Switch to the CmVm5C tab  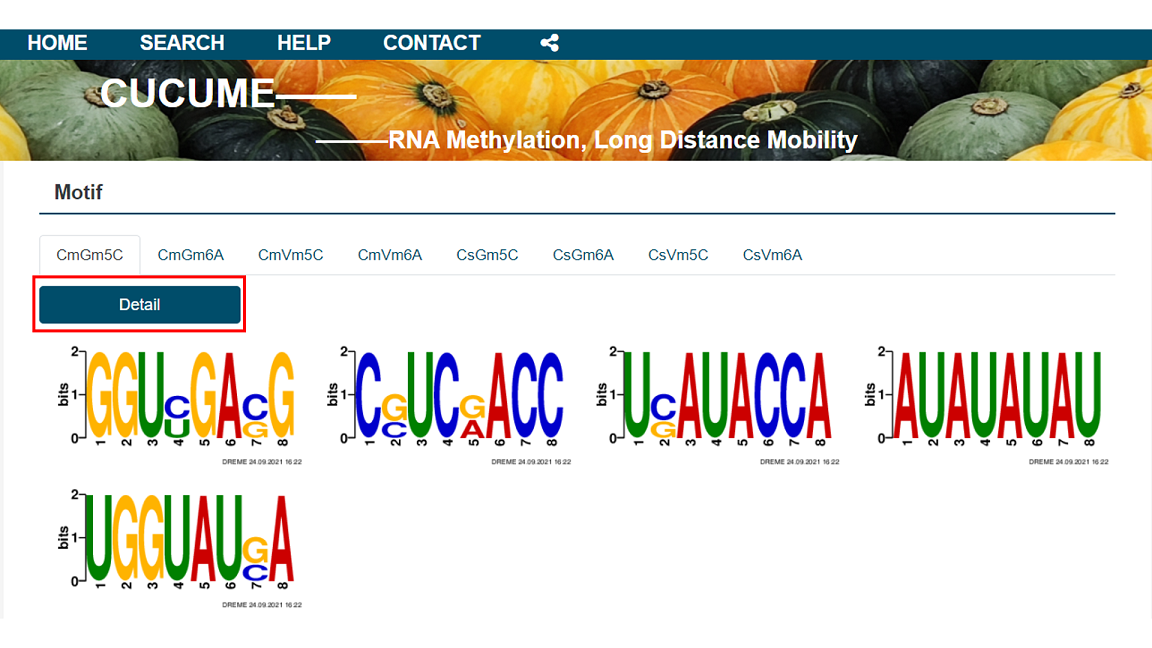click(290, 255)
